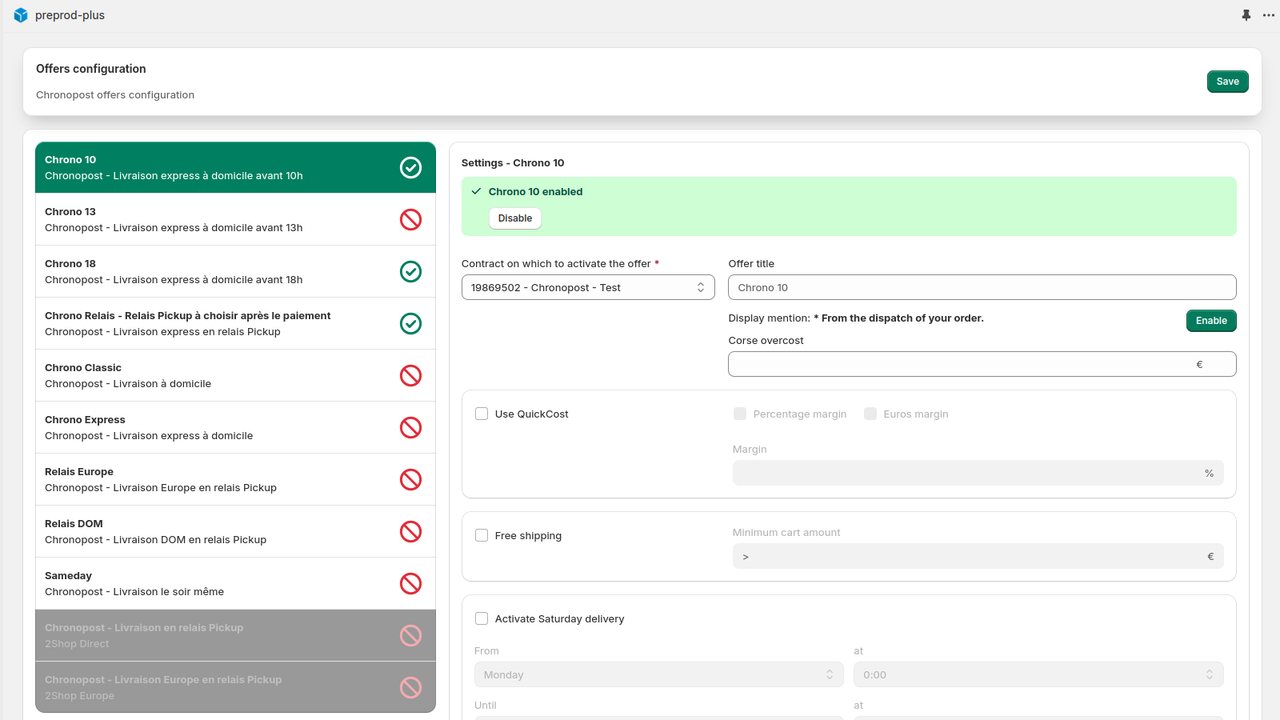The height and width of the screenshot is (720, 1280).
Task: Select the 2Shop Europe offer row
Action: [235, 687]
